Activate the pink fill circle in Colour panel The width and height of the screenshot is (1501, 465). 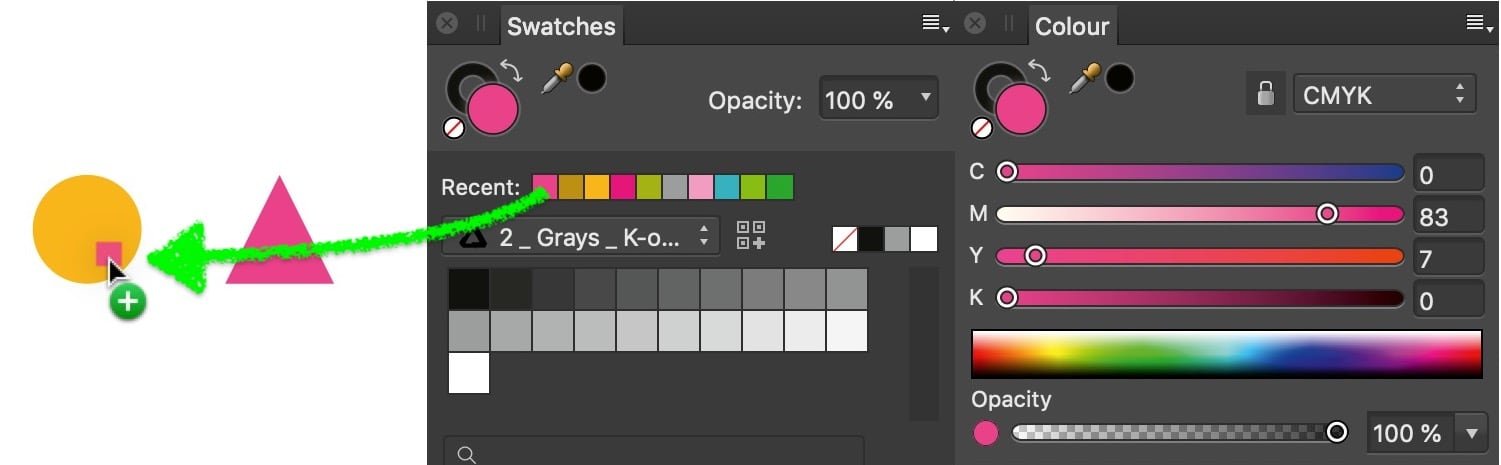point(1021,109)
